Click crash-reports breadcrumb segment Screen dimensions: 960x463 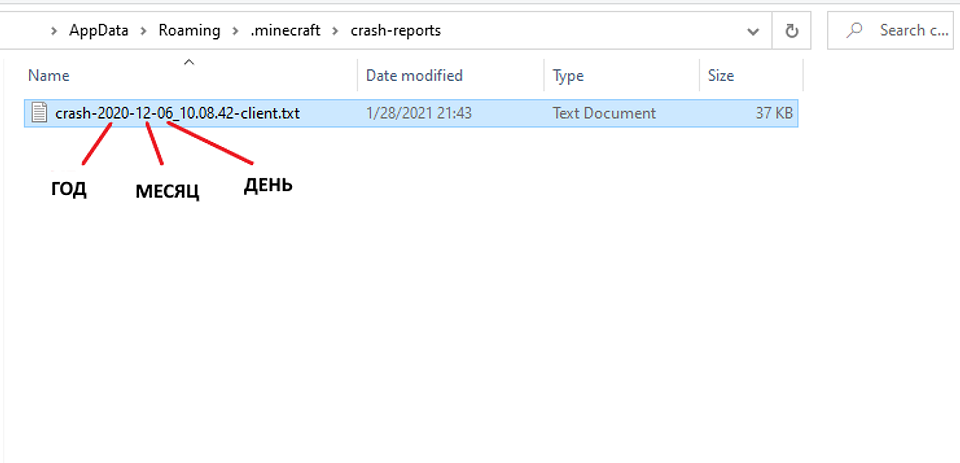[396, 30]
